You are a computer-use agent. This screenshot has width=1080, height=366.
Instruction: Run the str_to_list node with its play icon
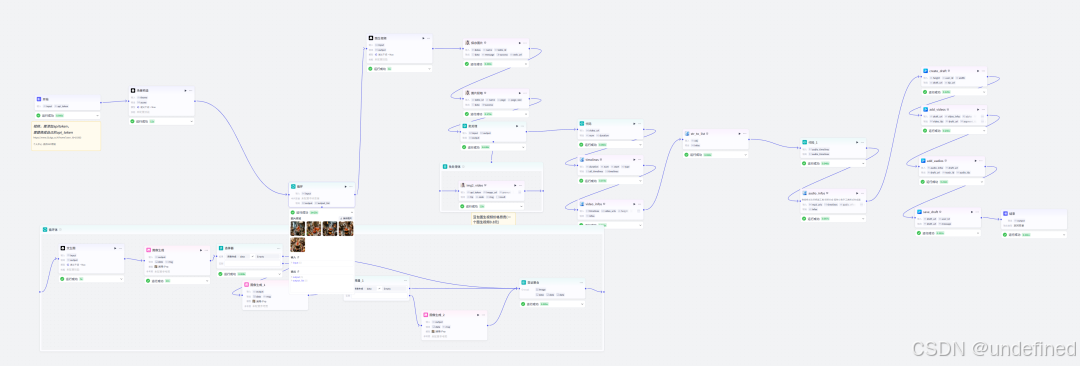[x=739, y=133]
